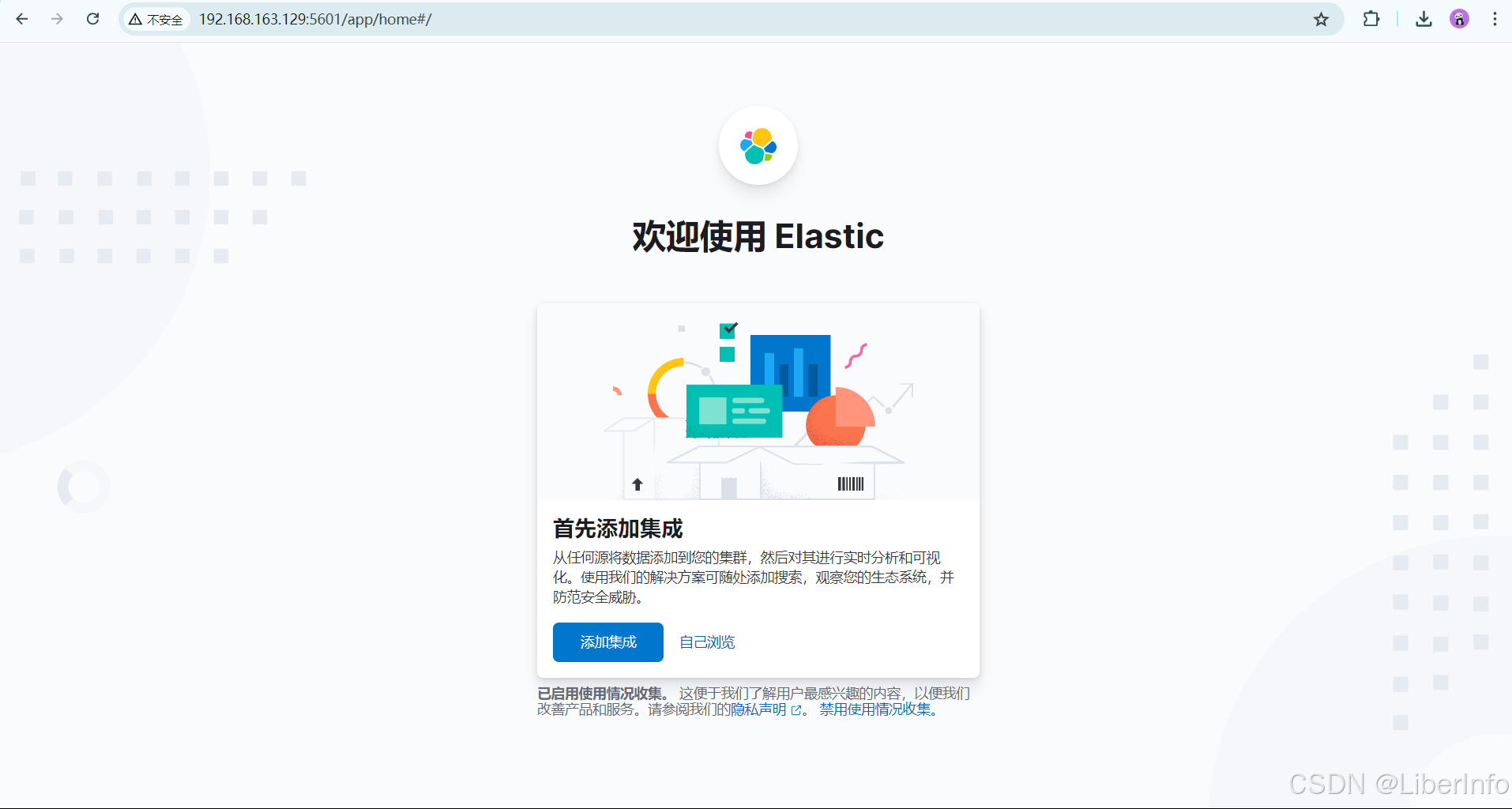1512x809 pixels.
Task: Open the 隐私声明 privacy statement link
Action: point(758,709)
